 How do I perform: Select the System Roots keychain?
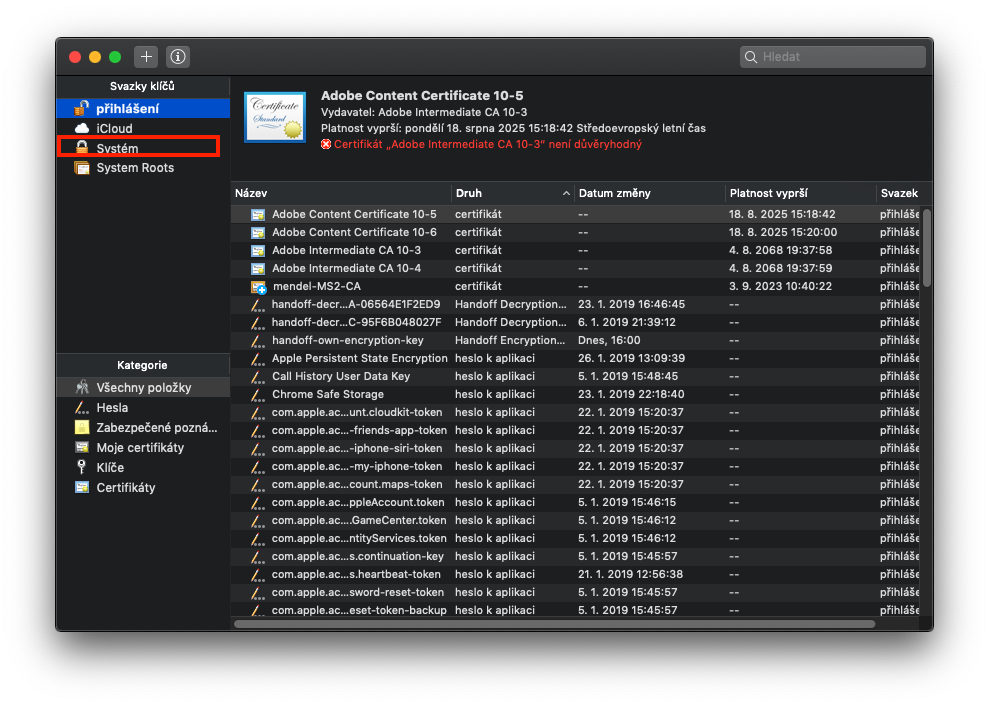click(x=143, y=168)
